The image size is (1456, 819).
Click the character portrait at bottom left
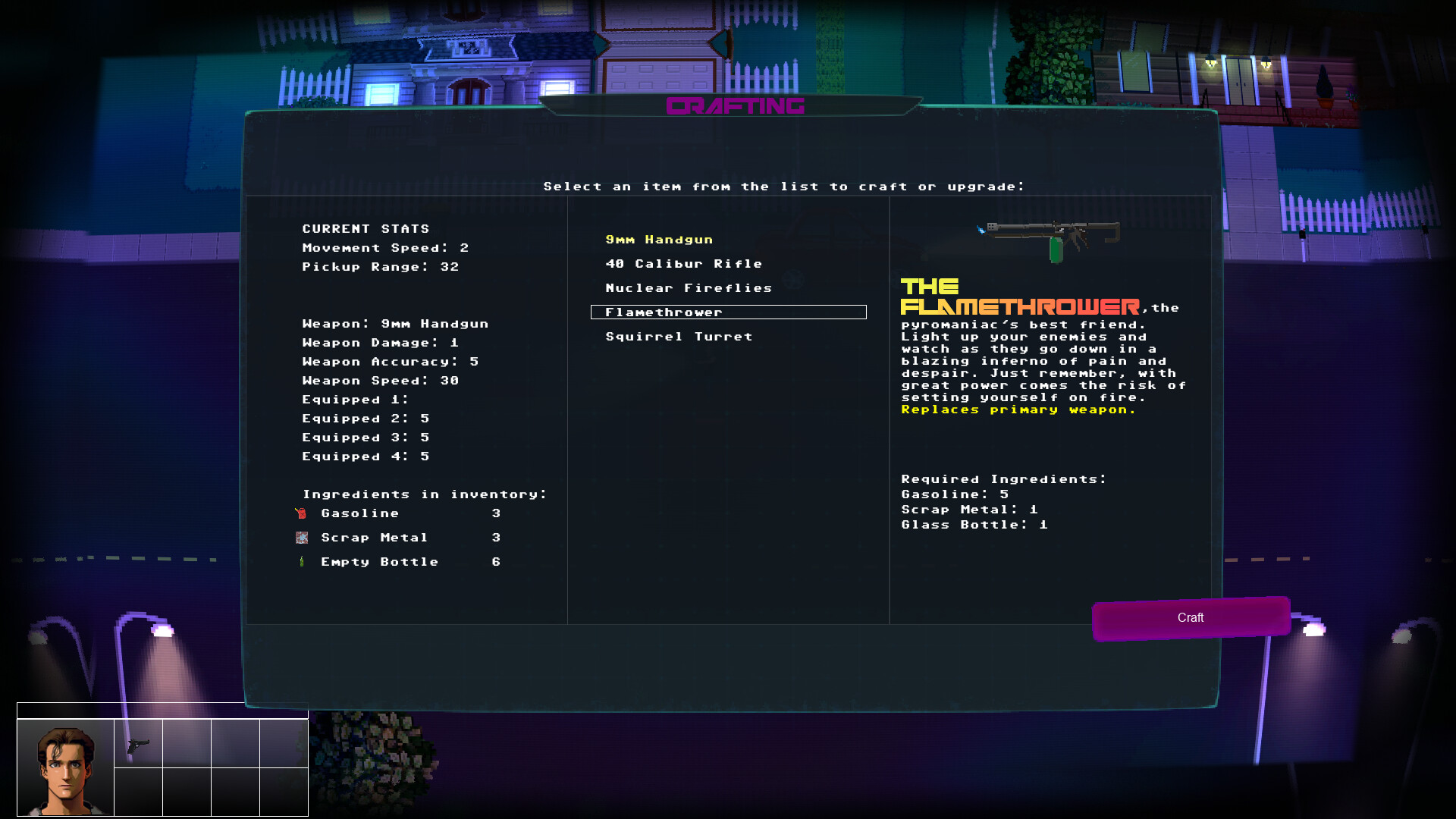[x=67, y=766]
